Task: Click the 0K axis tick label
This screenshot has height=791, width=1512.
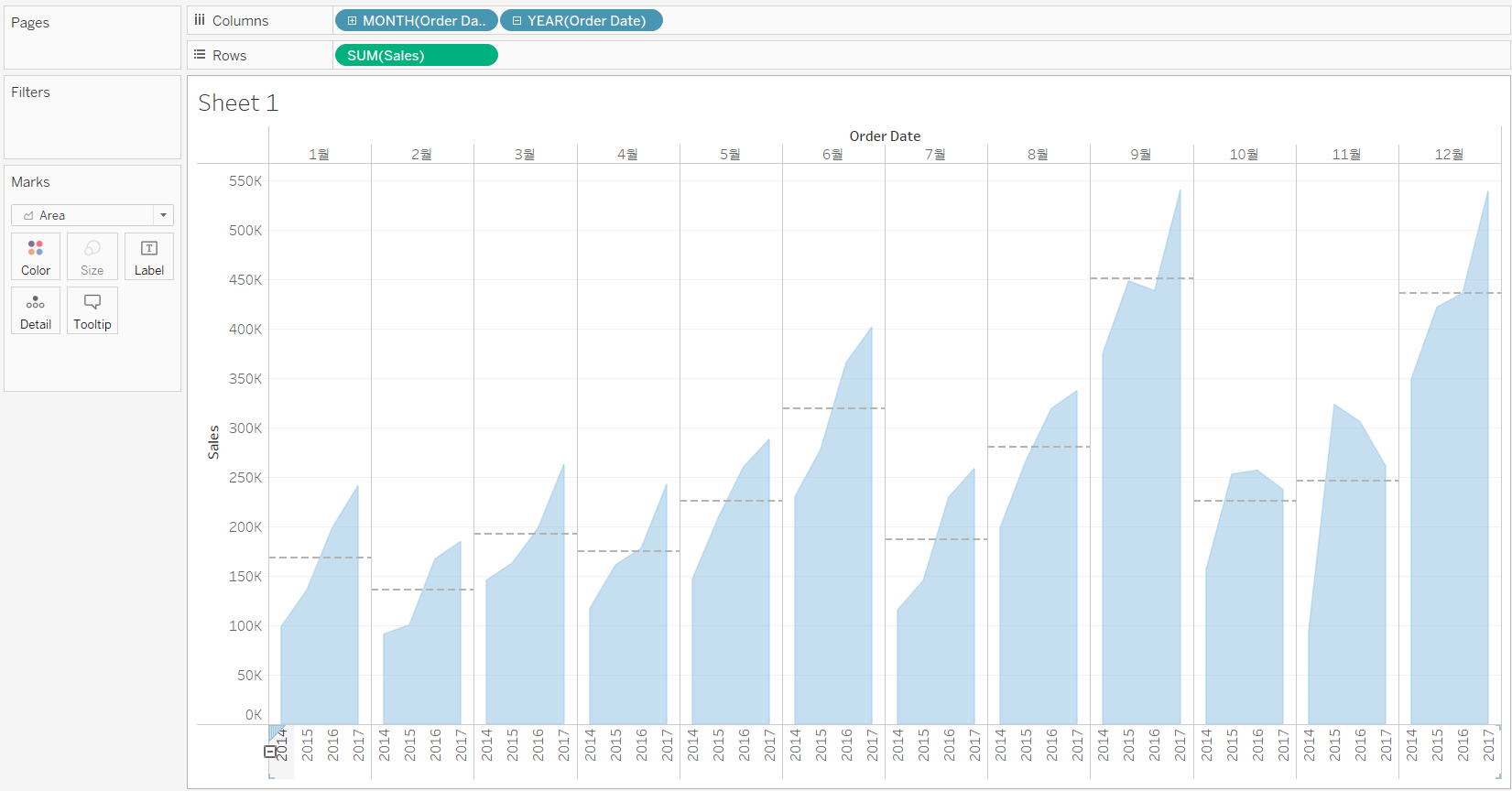Action: pyautogui.click(x=254, y=715)
